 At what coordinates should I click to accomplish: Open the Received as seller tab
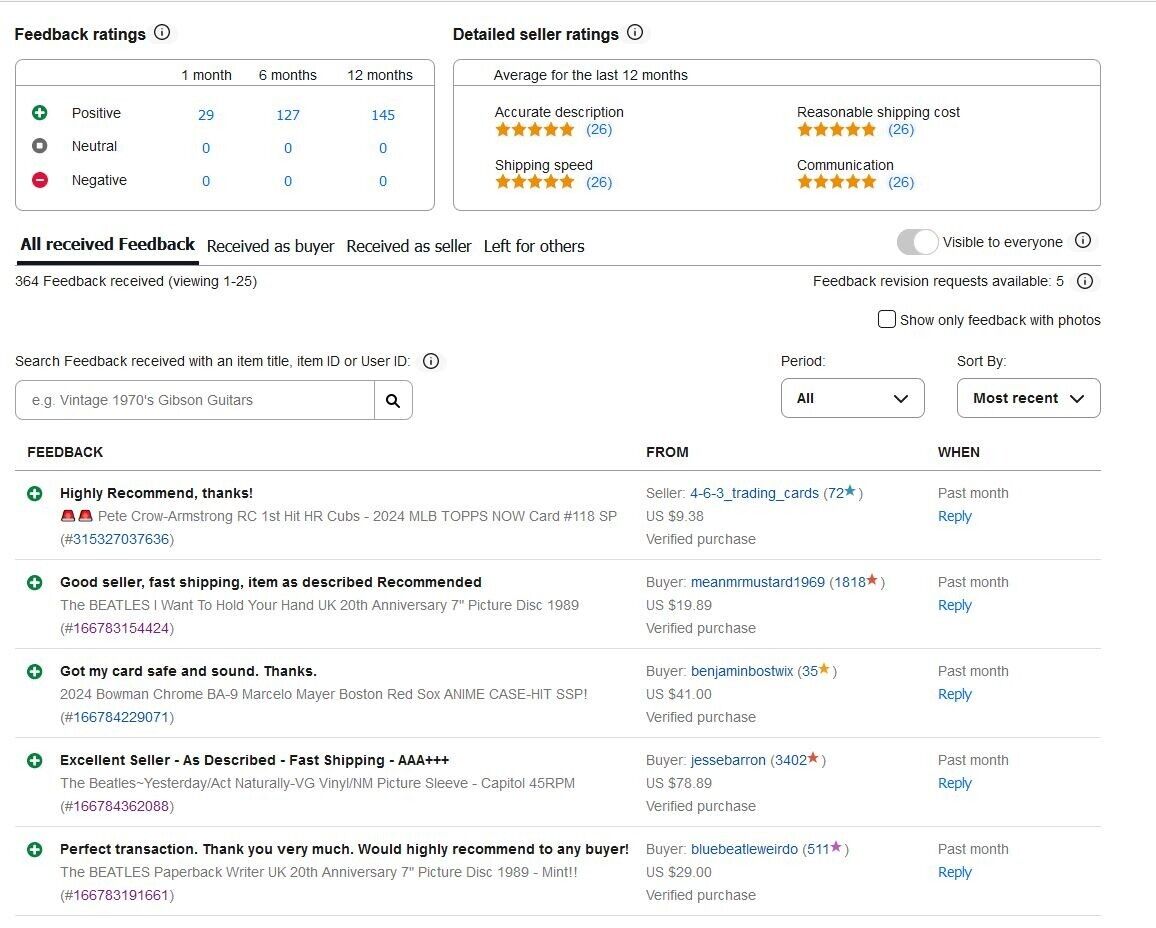tap(408, 246)
